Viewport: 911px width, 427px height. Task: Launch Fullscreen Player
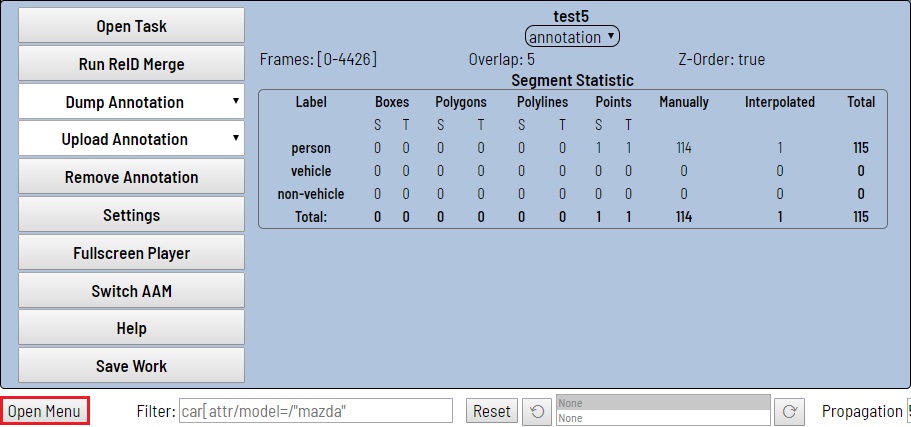[x=132, y=253]
